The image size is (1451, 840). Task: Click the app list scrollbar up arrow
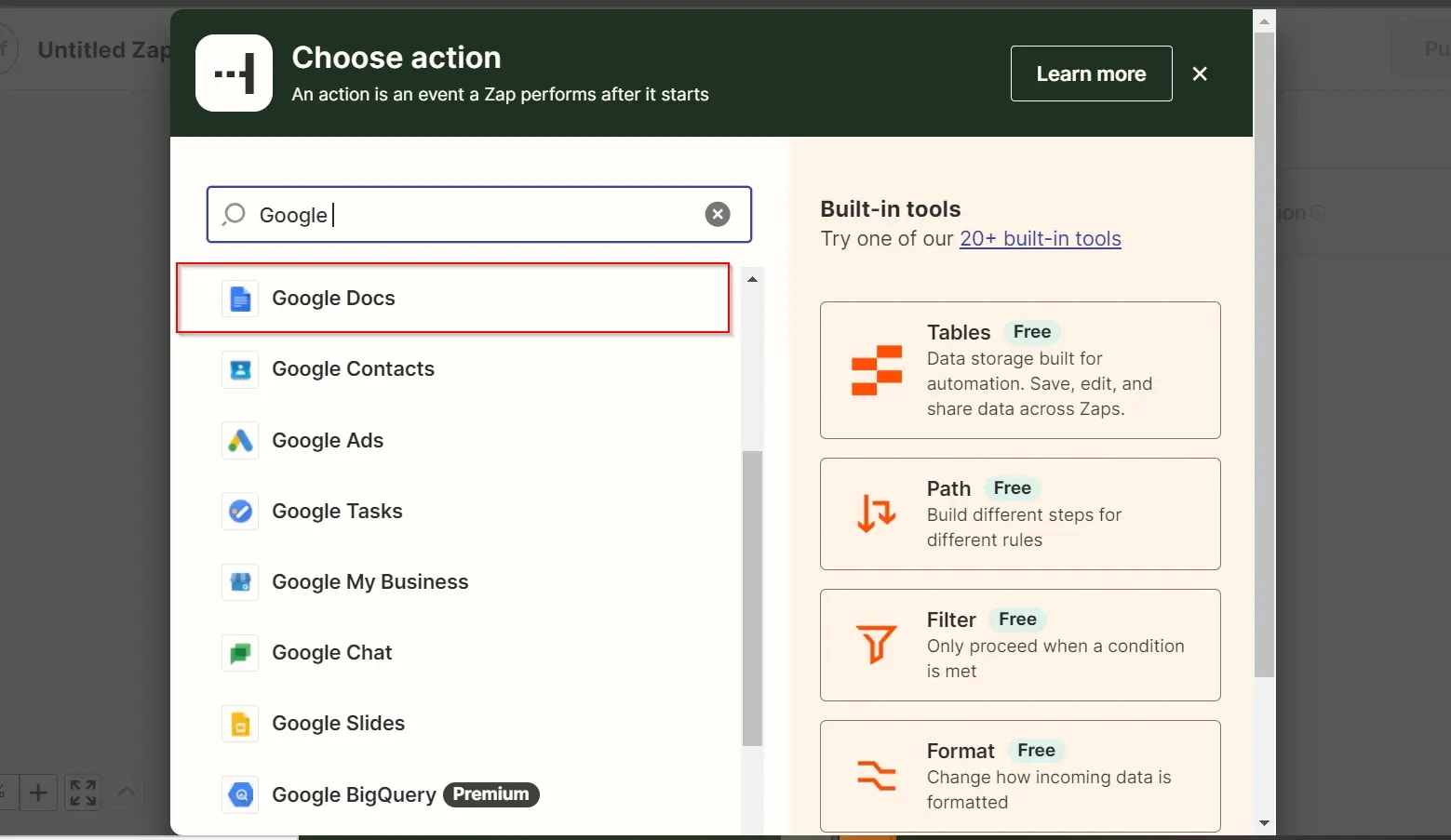[x=752, y=279]
